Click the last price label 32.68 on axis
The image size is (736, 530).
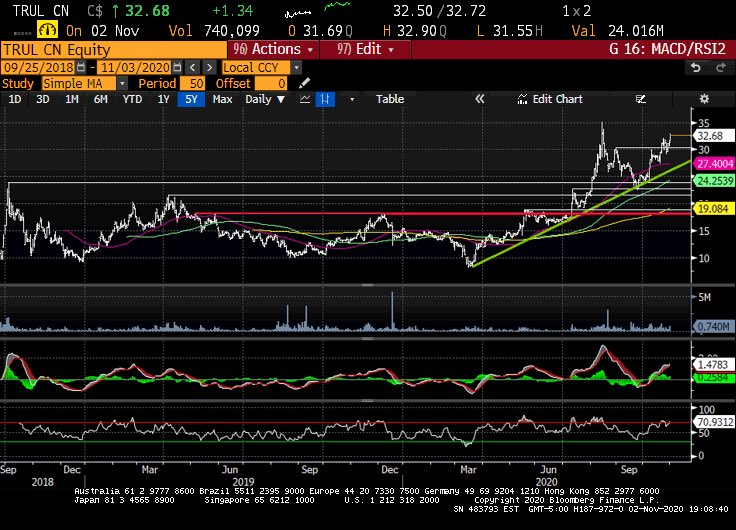click(x=713, y=136)
